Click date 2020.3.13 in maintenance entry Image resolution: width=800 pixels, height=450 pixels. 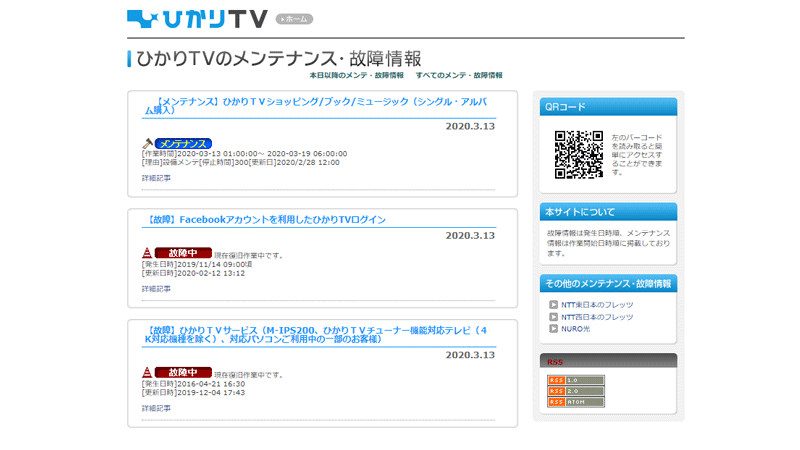(470, 127)
